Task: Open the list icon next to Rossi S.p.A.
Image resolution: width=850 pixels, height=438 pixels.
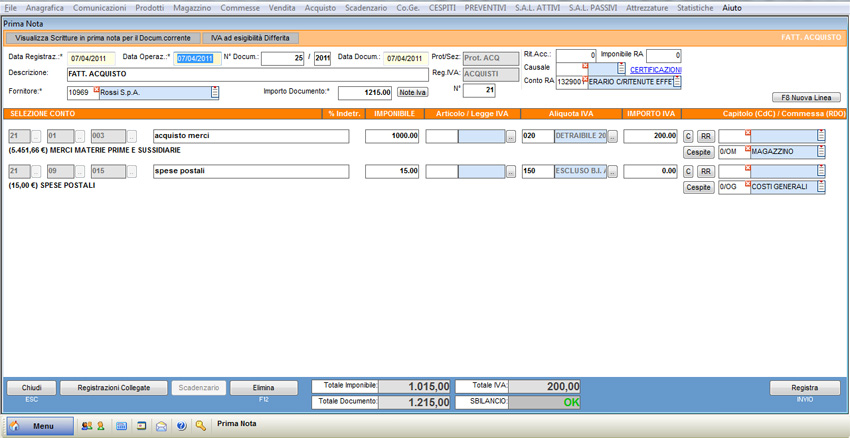Action: coord(215,93)
